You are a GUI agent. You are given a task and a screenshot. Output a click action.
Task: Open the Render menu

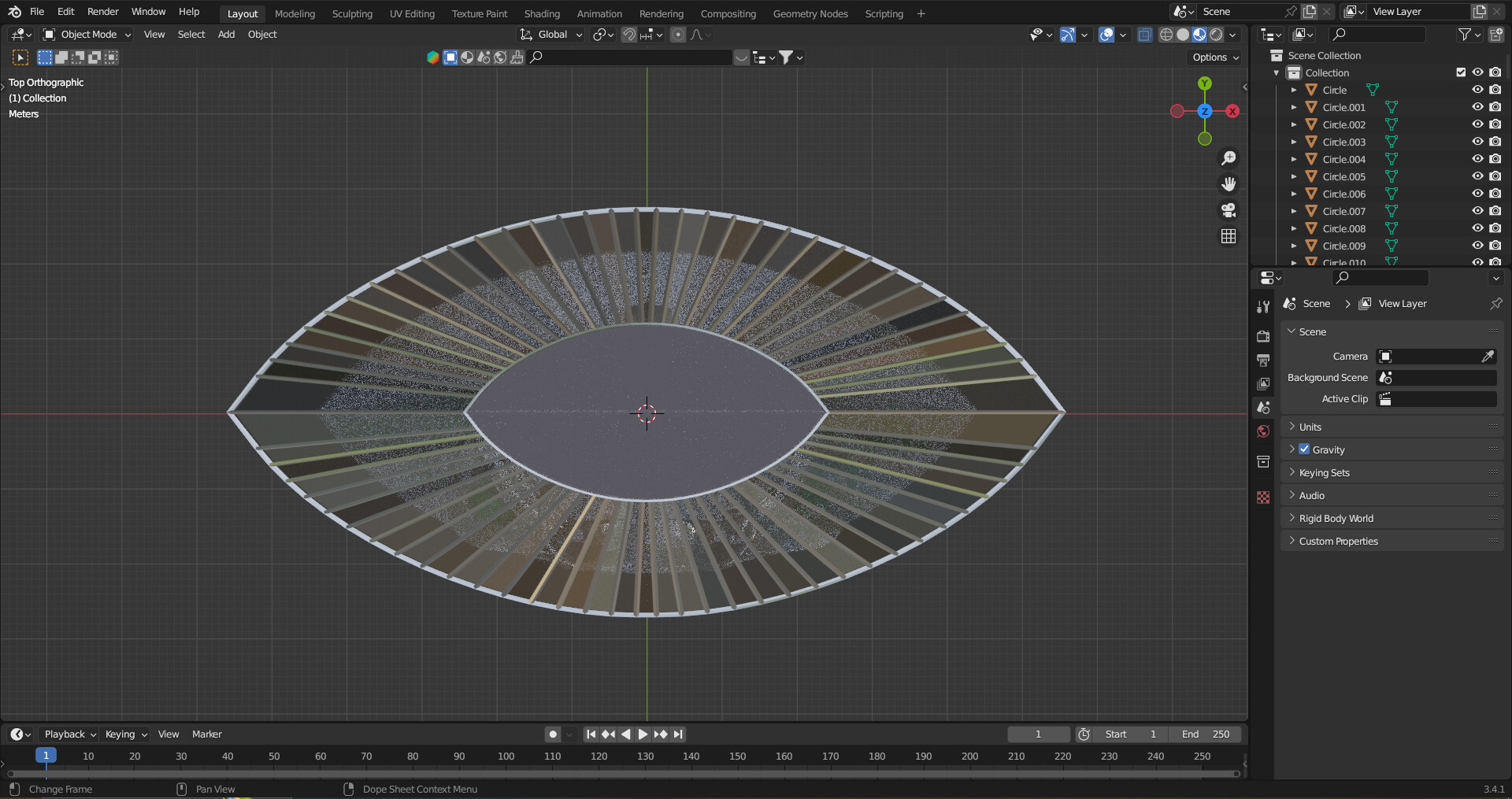tap(102, 12)
